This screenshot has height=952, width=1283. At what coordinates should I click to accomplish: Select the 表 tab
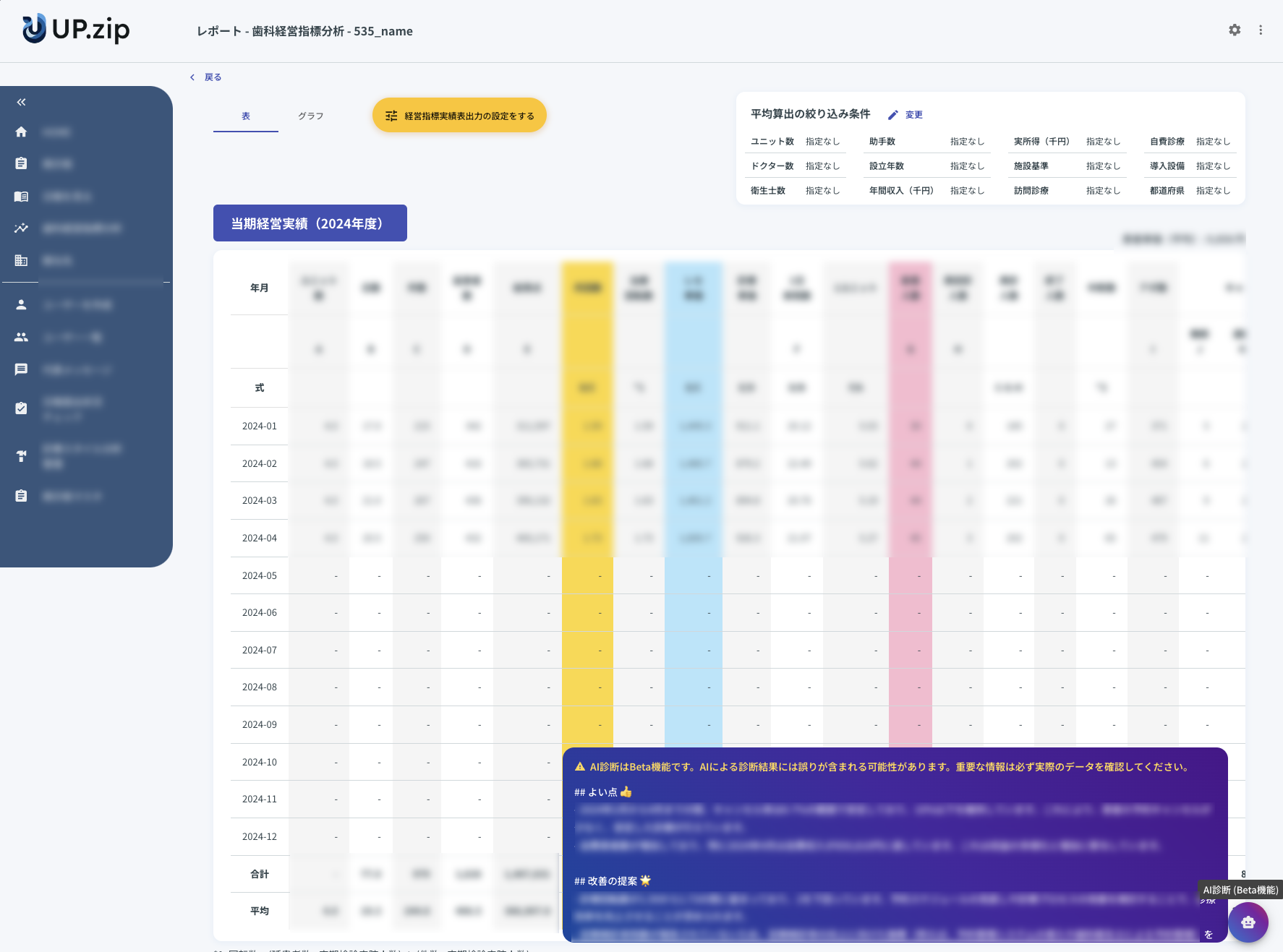point(245,116)
